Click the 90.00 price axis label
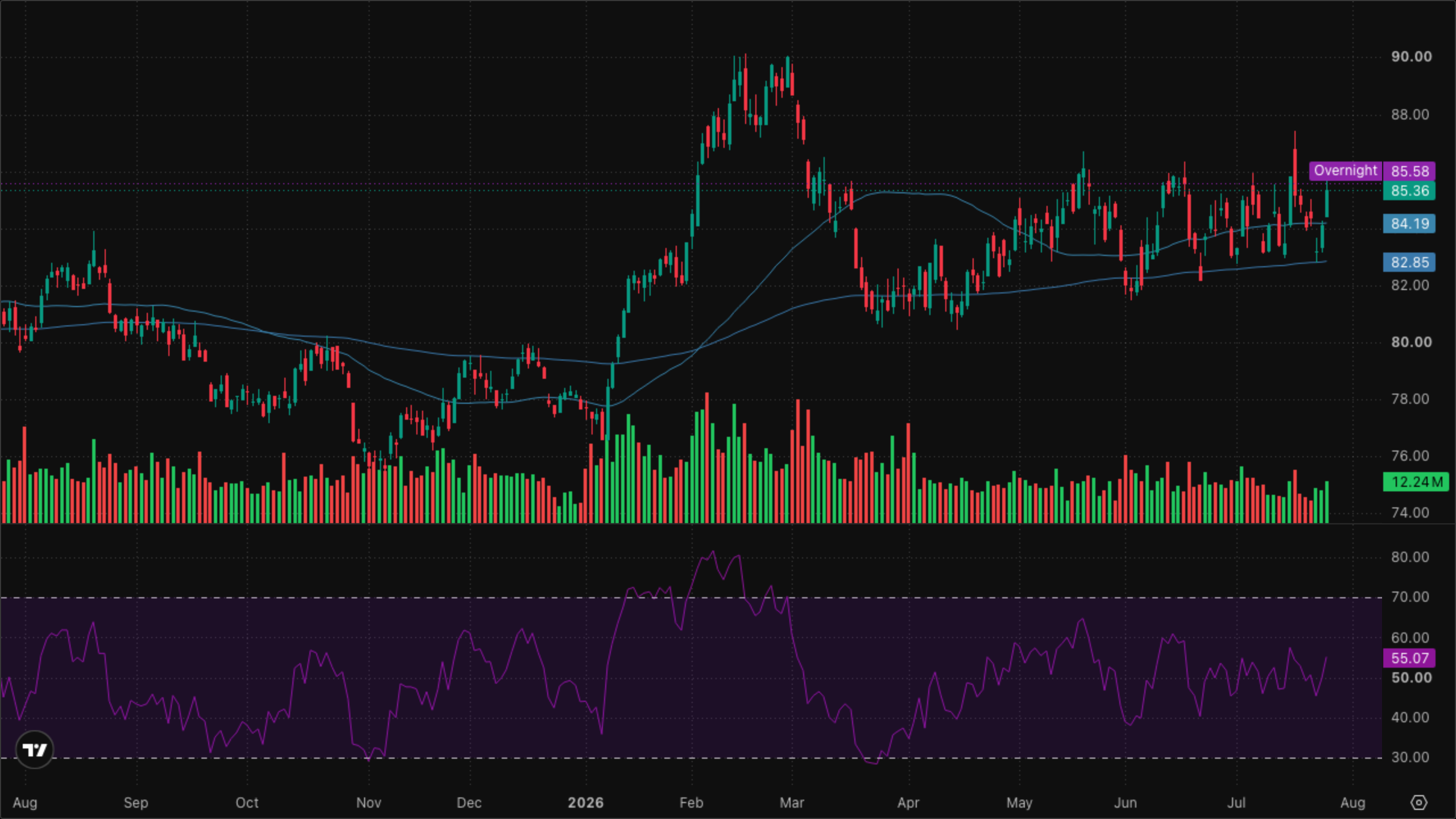Image resolution: width=1456 pixels, height=819 pixels. coord(1411,57)
